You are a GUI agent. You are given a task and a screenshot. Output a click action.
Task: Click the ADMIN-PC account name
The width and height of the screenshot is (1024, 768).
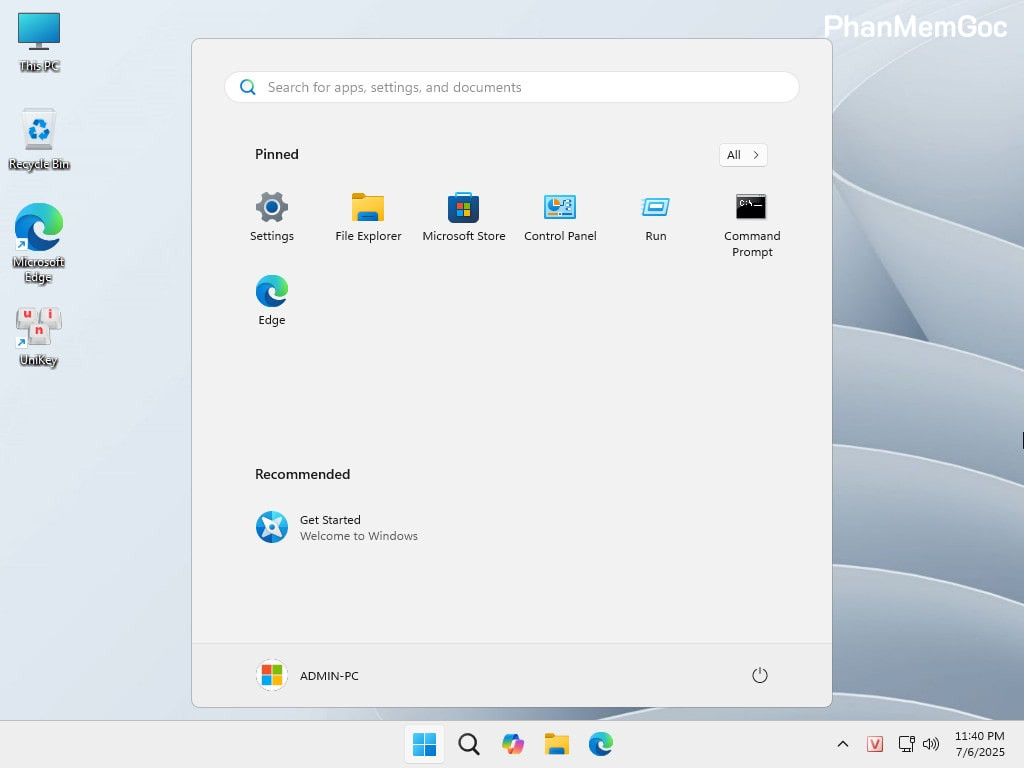point(329,675)
